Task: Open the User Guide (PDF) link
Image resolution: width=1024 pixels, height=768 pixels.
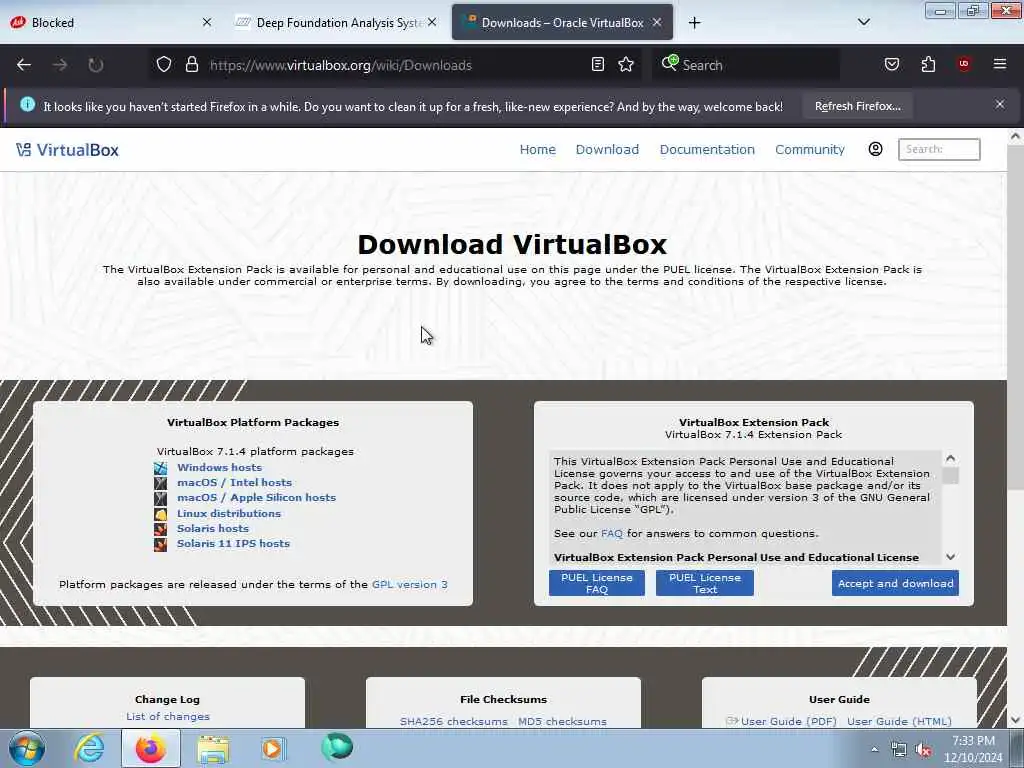Action: click(788, 722)
